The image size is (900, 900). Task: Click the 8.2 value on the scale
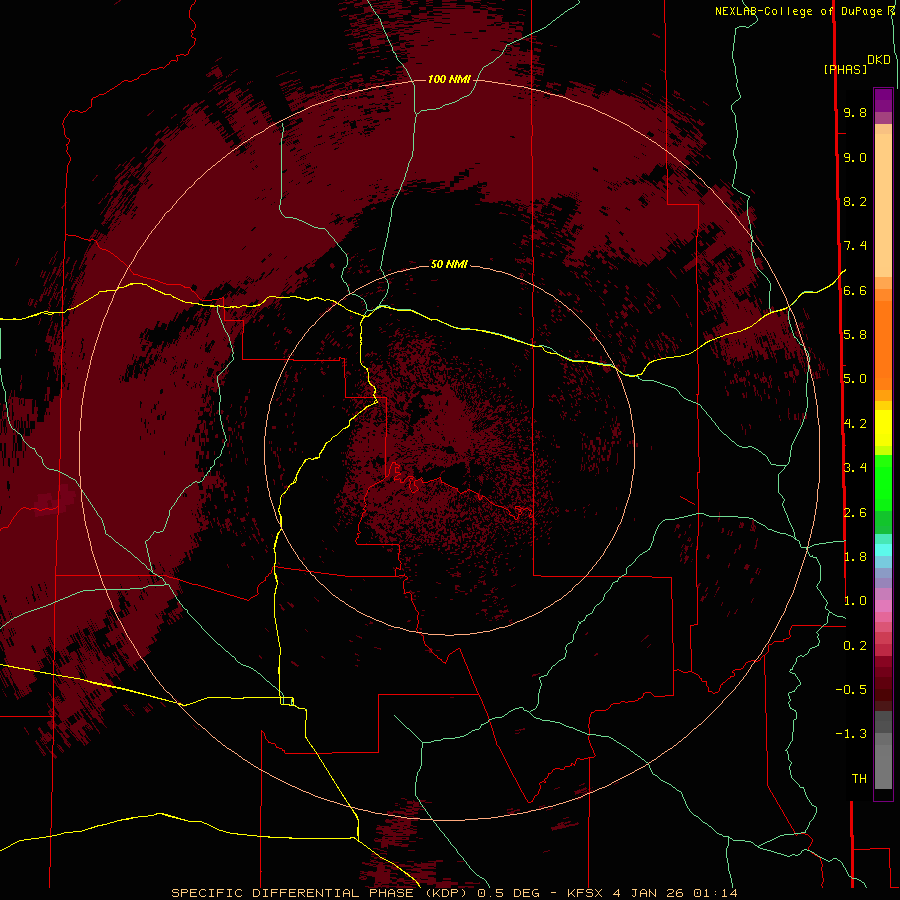point(855,201)
